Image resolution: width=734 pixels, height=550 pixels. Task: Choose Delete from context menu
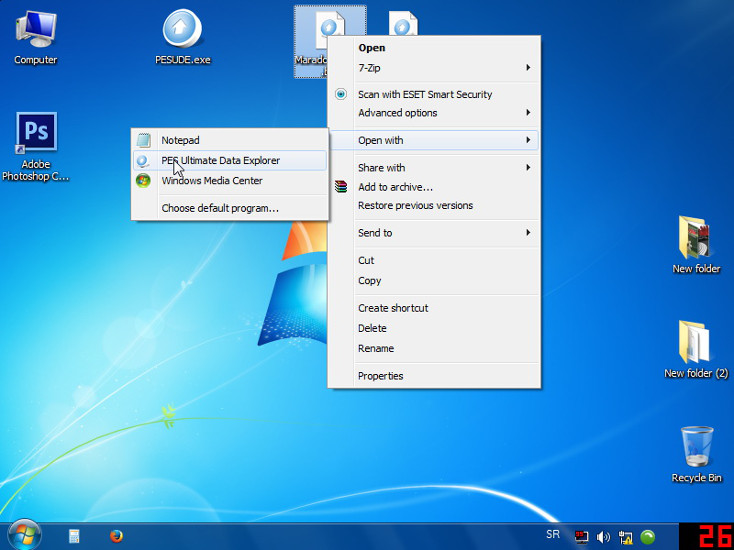tap(434, 328)
